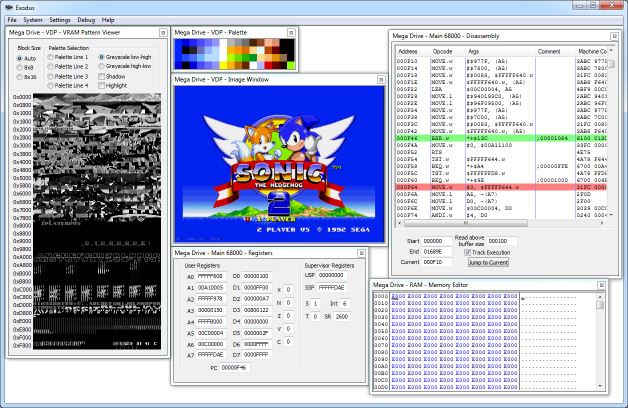Choose Palette Line 4 radio button

coord(68,86)
